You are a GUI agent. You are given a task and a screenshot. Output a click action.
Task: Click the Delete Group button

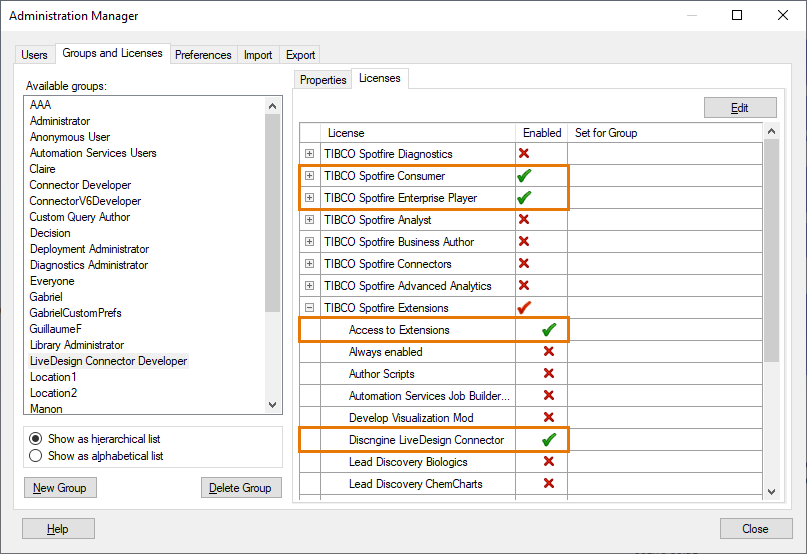coord(240,488)
